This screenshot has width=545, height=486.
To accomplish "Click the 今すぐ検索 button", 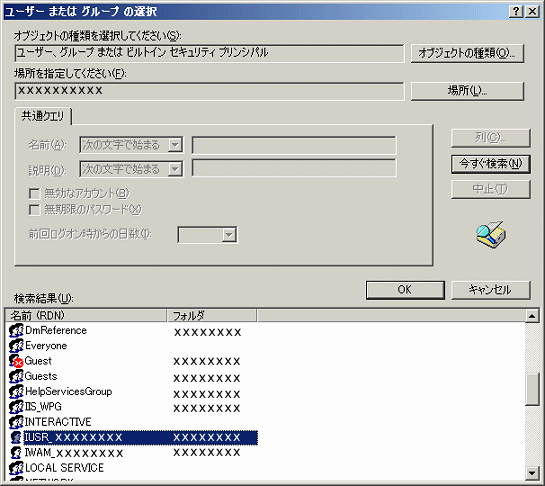I will pyautogui.click(x=491, y=164).
